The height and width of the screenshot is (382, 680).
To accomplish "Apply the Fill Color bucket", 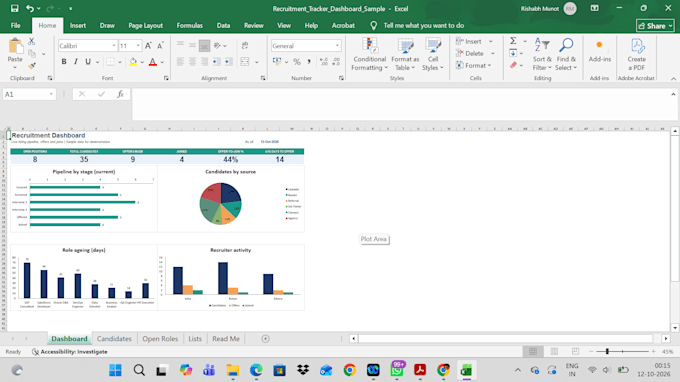I will click(133, 62).
